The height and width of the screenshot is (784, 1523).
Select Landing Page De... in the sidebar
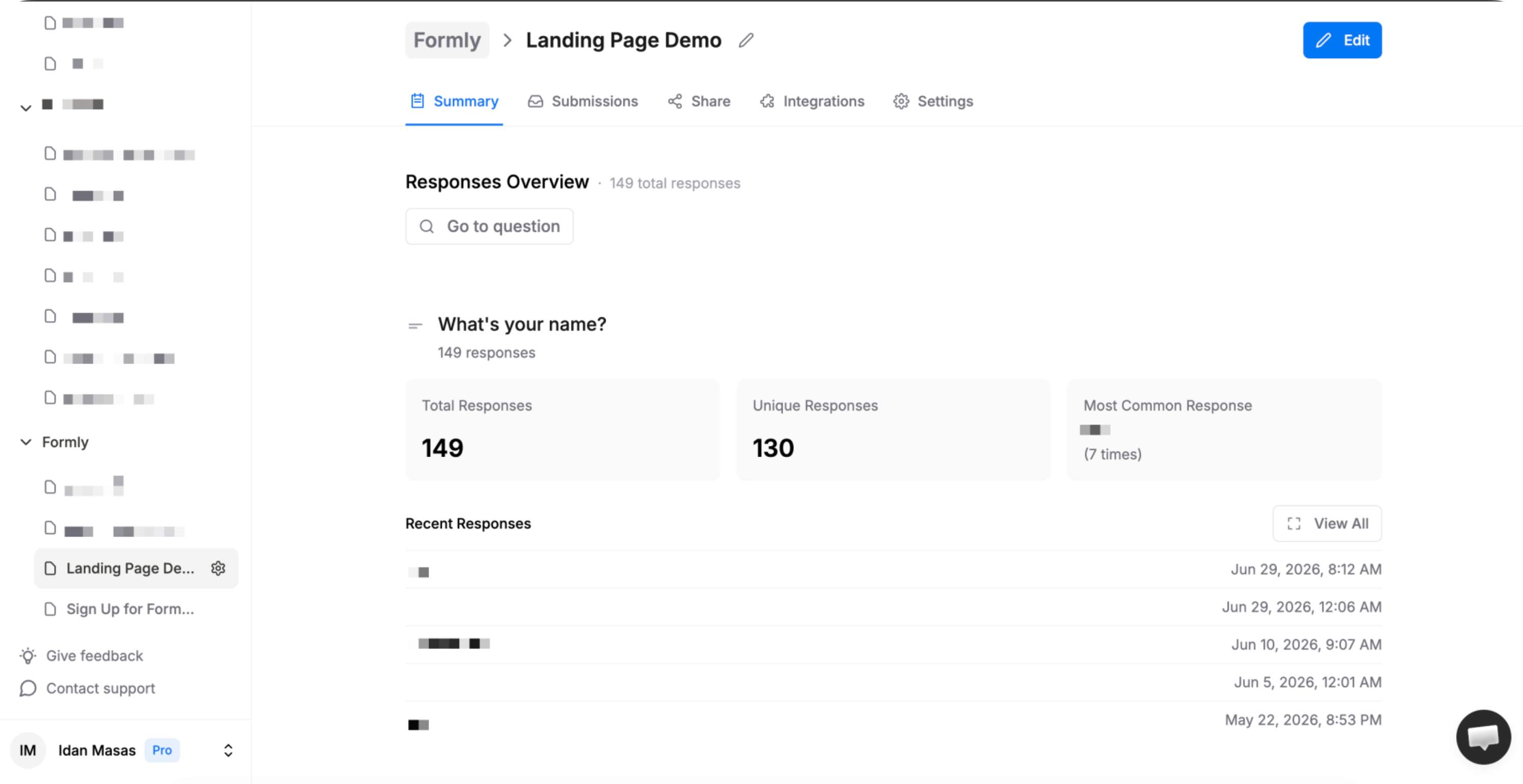(136, 568)
